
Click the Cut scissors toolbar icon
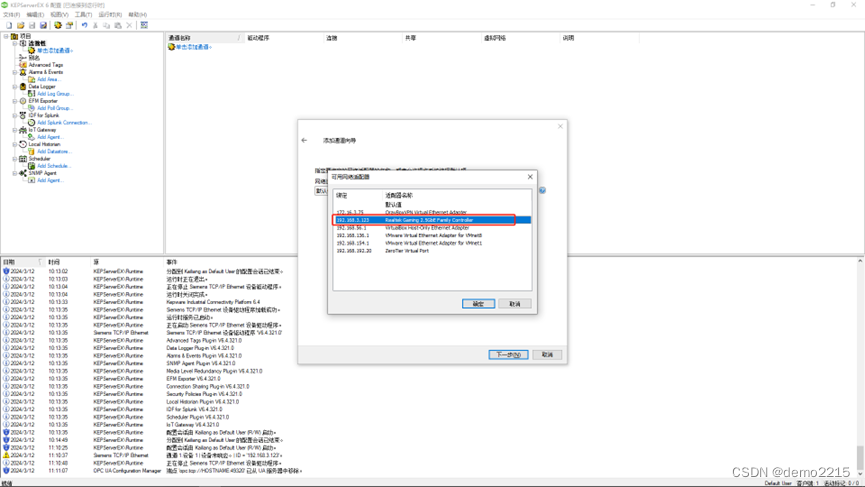(95, 25)
